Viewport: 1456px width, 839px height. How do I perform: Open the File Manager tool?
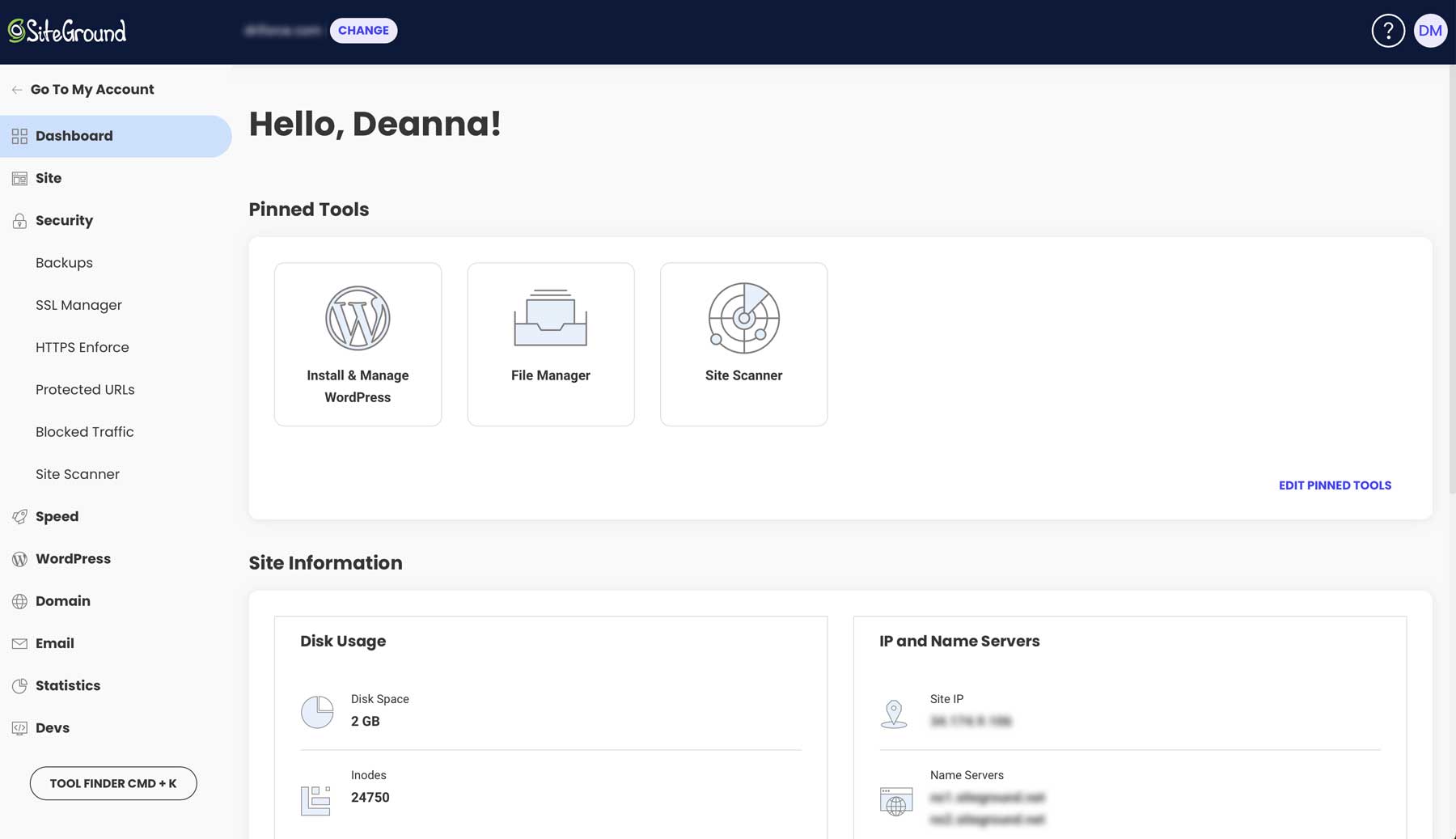coord(550,344)
